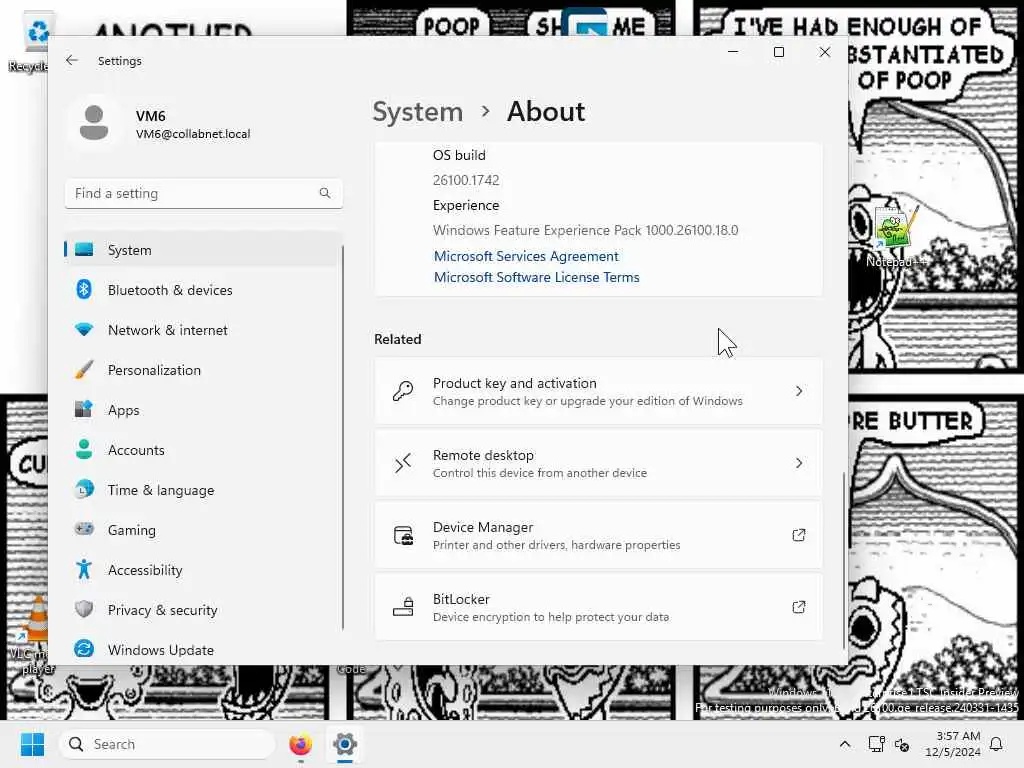Open BitLocker via external link icon
This screenshot has width=1024, height=768.
tap(798, 607)
